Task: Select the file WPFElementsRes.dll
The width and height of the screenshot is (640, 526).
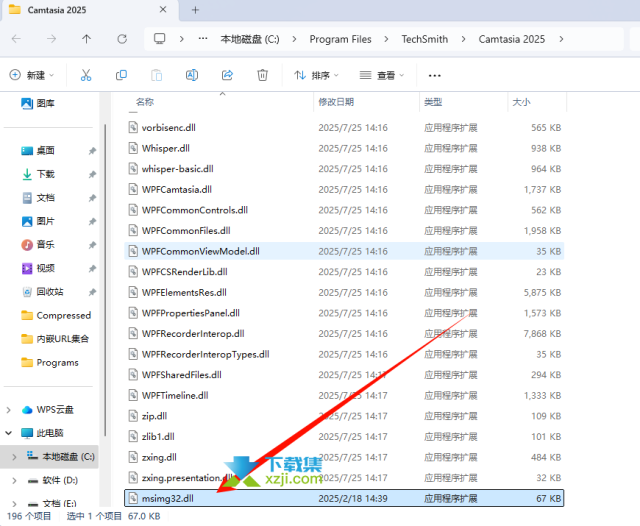Action: 344,292
